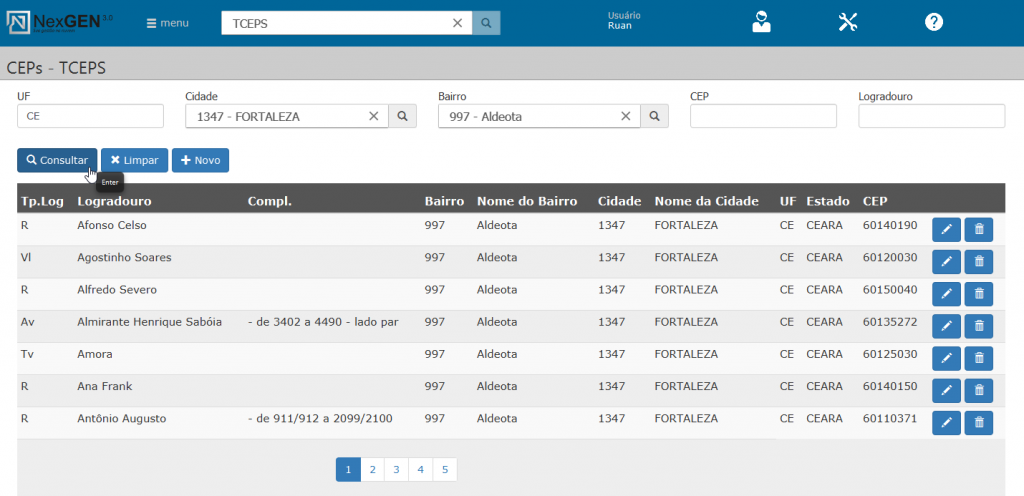Delete the Agostinho Soares row
The width and height of the screenshot is (1024, 496).
coord(979,262)
